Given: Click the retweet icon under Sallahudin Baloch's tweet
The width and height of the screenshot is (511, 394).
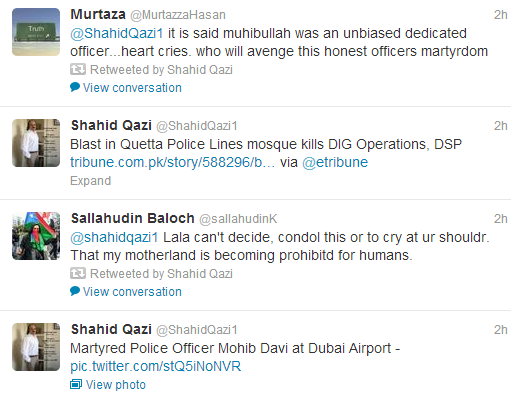Looking at the screenshot, I should click(x=78, y=273).
